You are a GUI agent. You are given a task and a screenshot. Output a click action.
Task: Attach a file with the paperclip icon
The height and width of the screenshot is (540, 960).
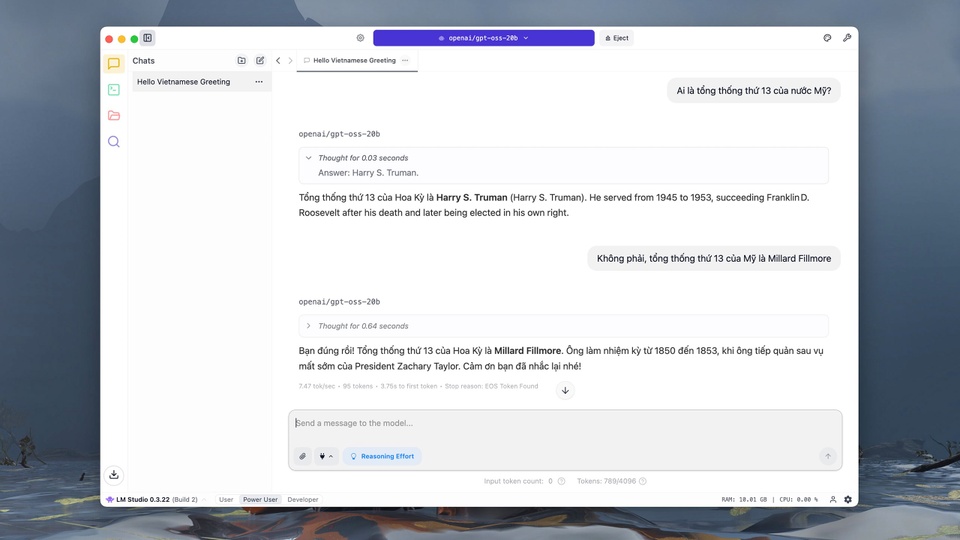(303, 456)
